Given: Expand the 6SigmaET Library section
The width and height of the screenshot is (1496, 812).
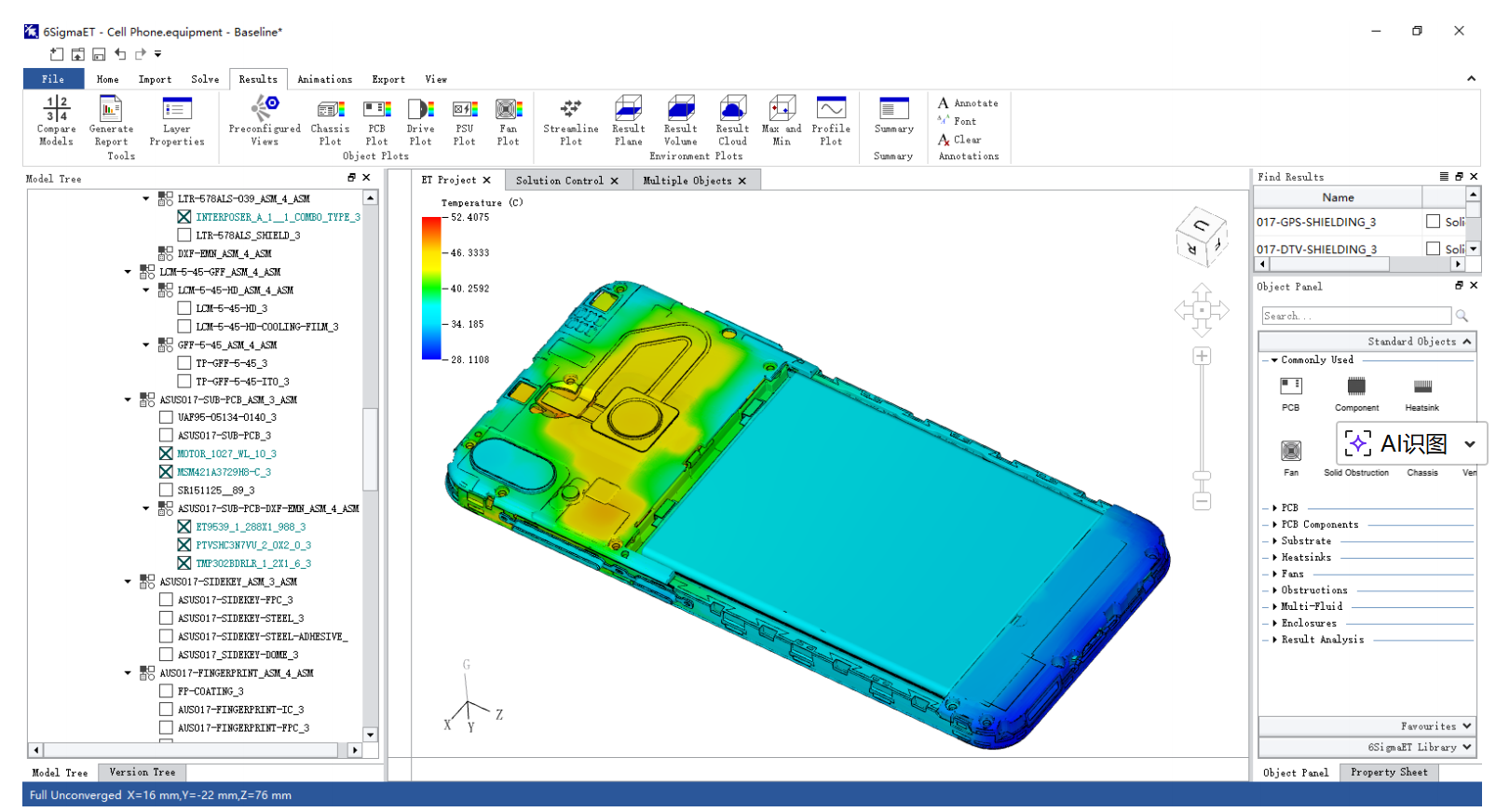Looking at the screenshot, I should 1466,747.
